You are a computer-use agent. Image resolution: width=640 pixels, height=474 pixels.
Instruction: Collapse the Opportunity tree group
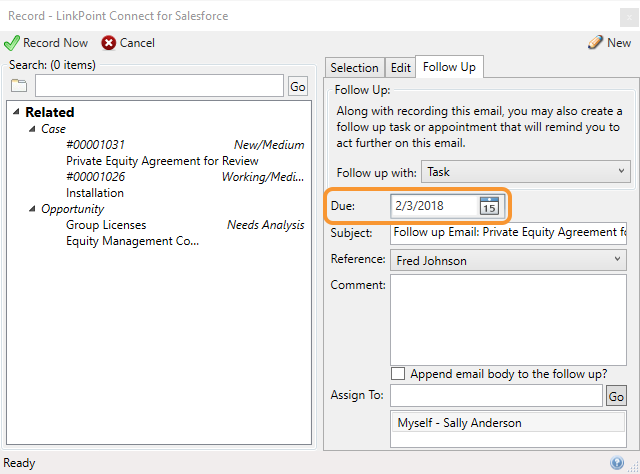coord(32,209)
